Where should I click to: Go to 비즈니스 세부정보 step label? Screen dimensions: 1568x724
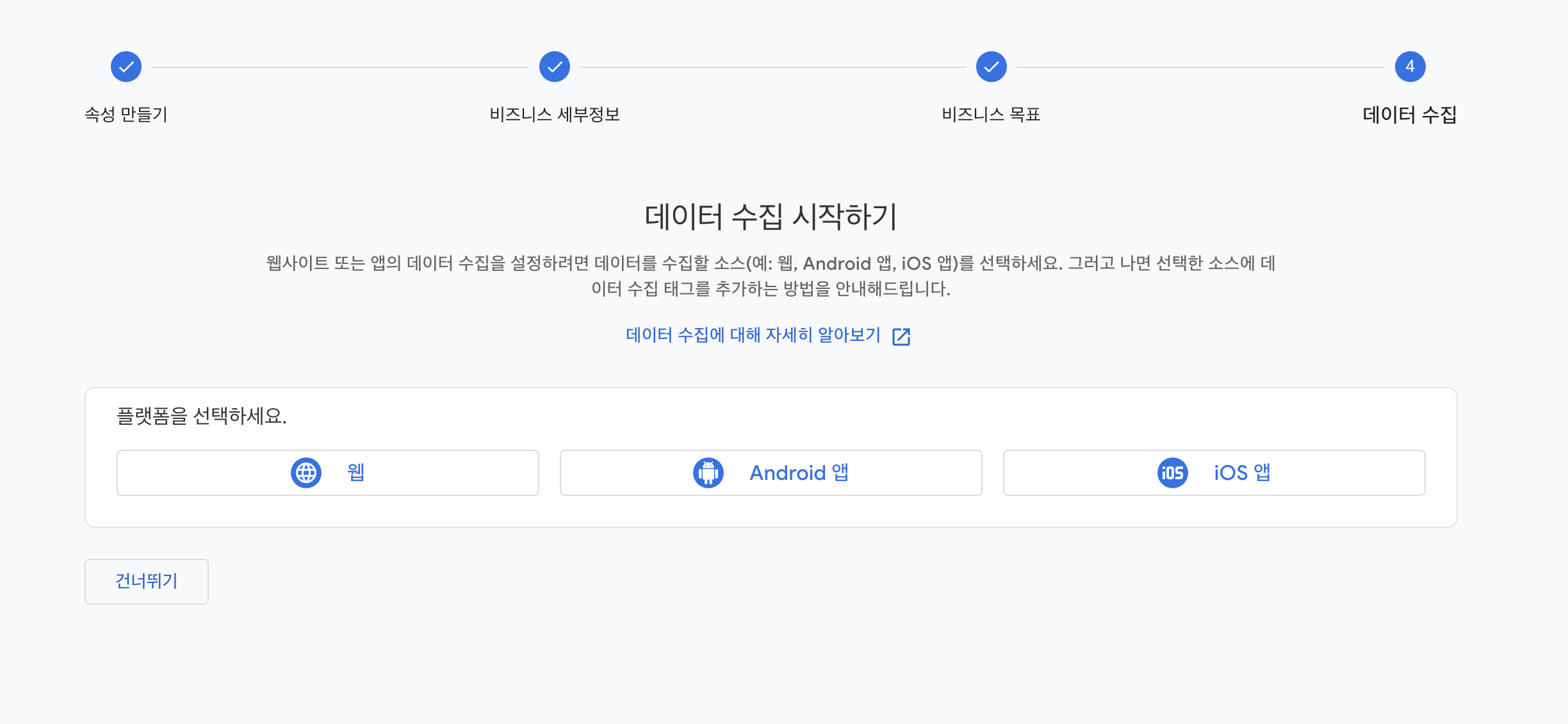coord(555,115)
